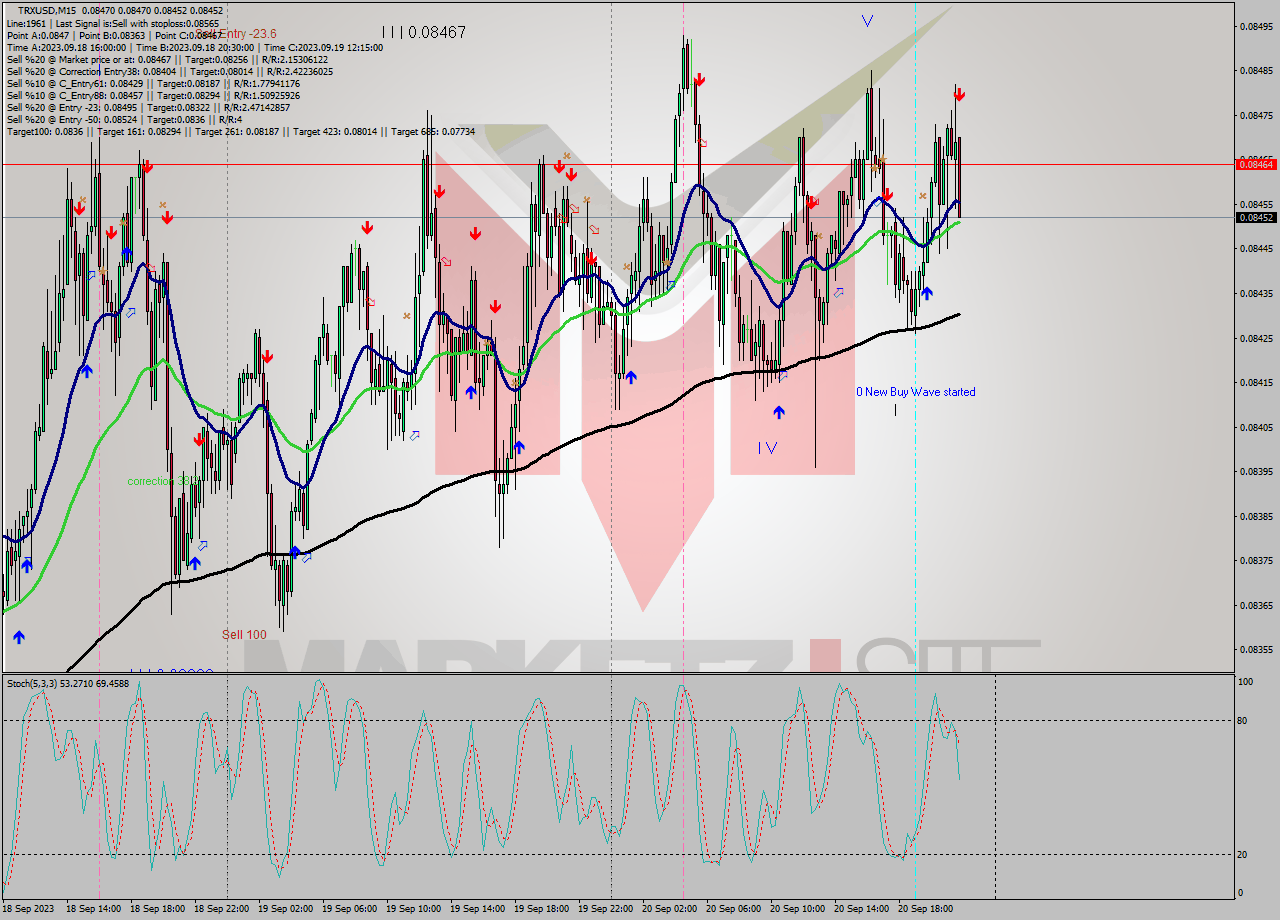
Task: Click the hollow blue arrow near 20 Sep 10:00
Action: (x=838, y=292)
